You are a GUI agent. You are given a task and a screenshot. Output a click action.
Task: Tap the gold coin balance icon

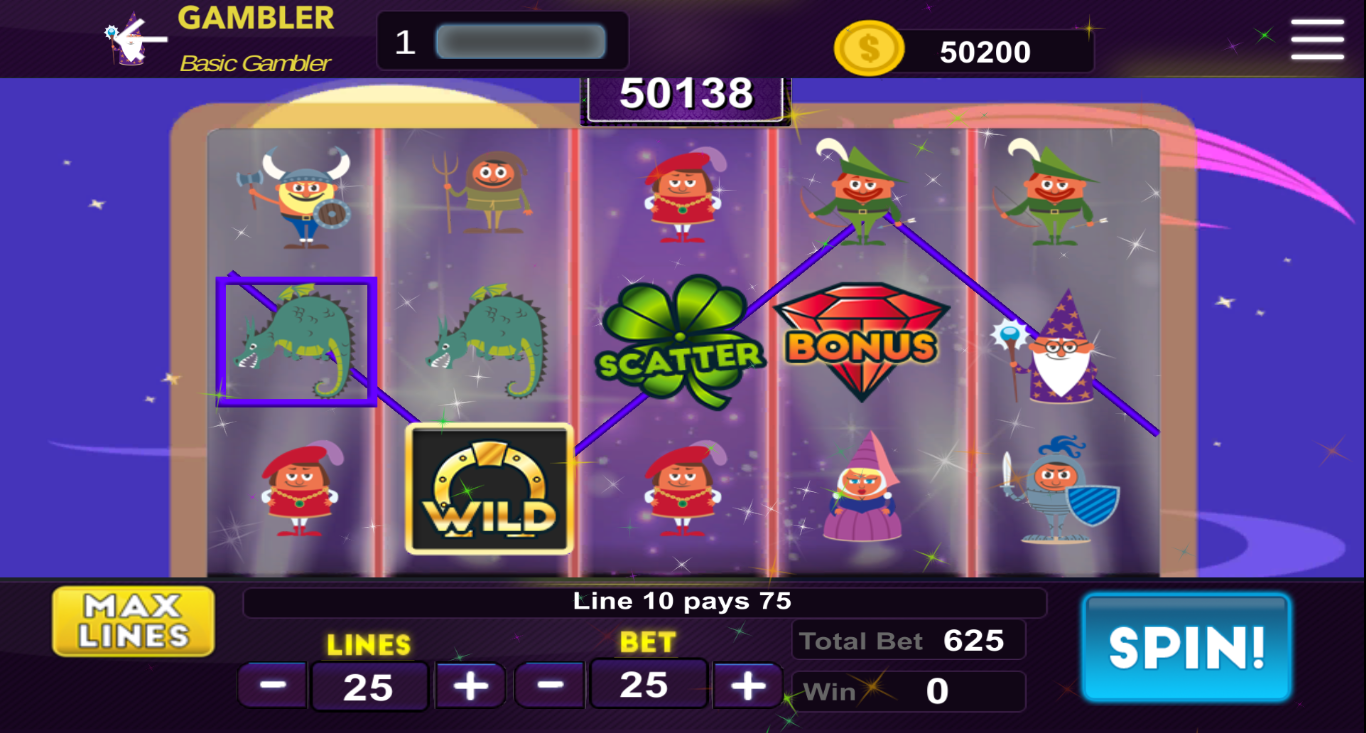point(869,49)
